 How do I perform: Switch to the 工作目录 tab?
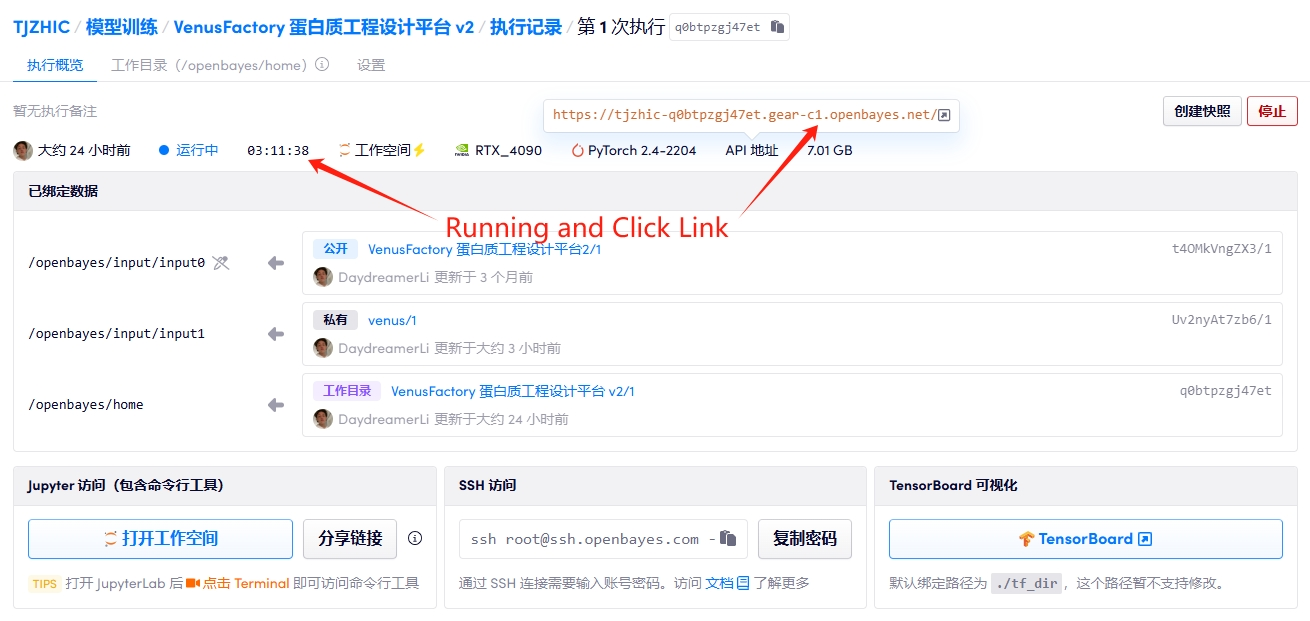[208, 65]
